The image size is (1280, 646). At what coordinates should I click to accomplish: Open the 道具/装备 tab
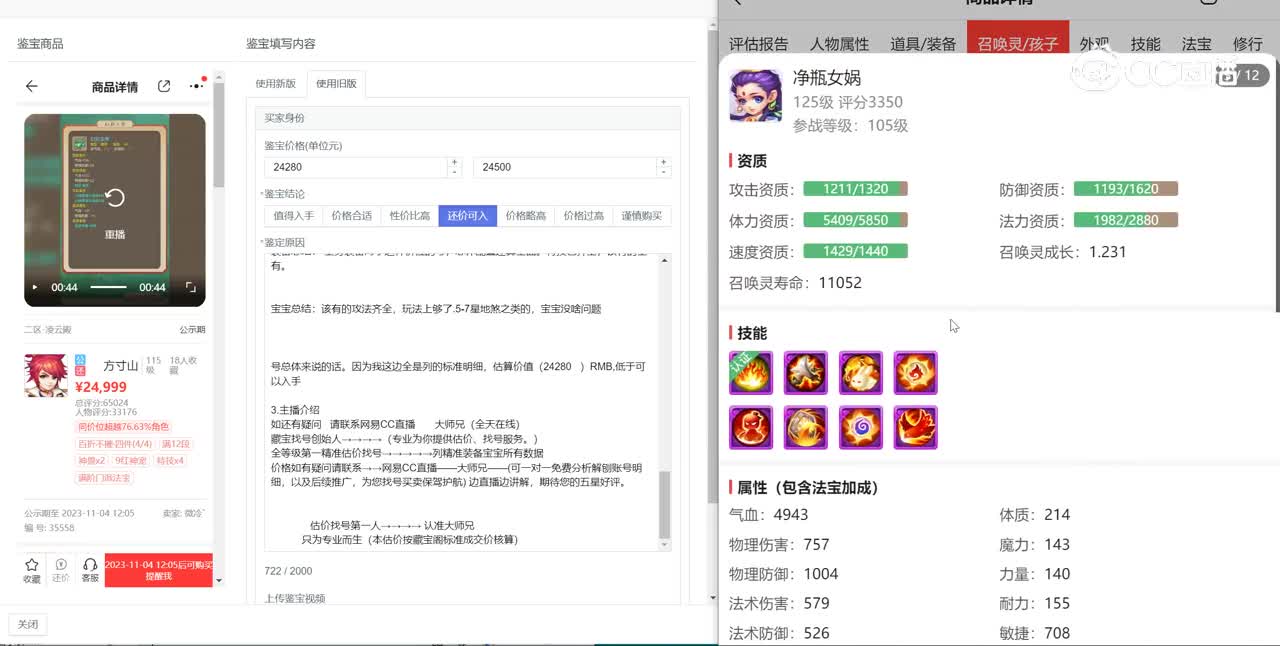click(x=923, y=44)
